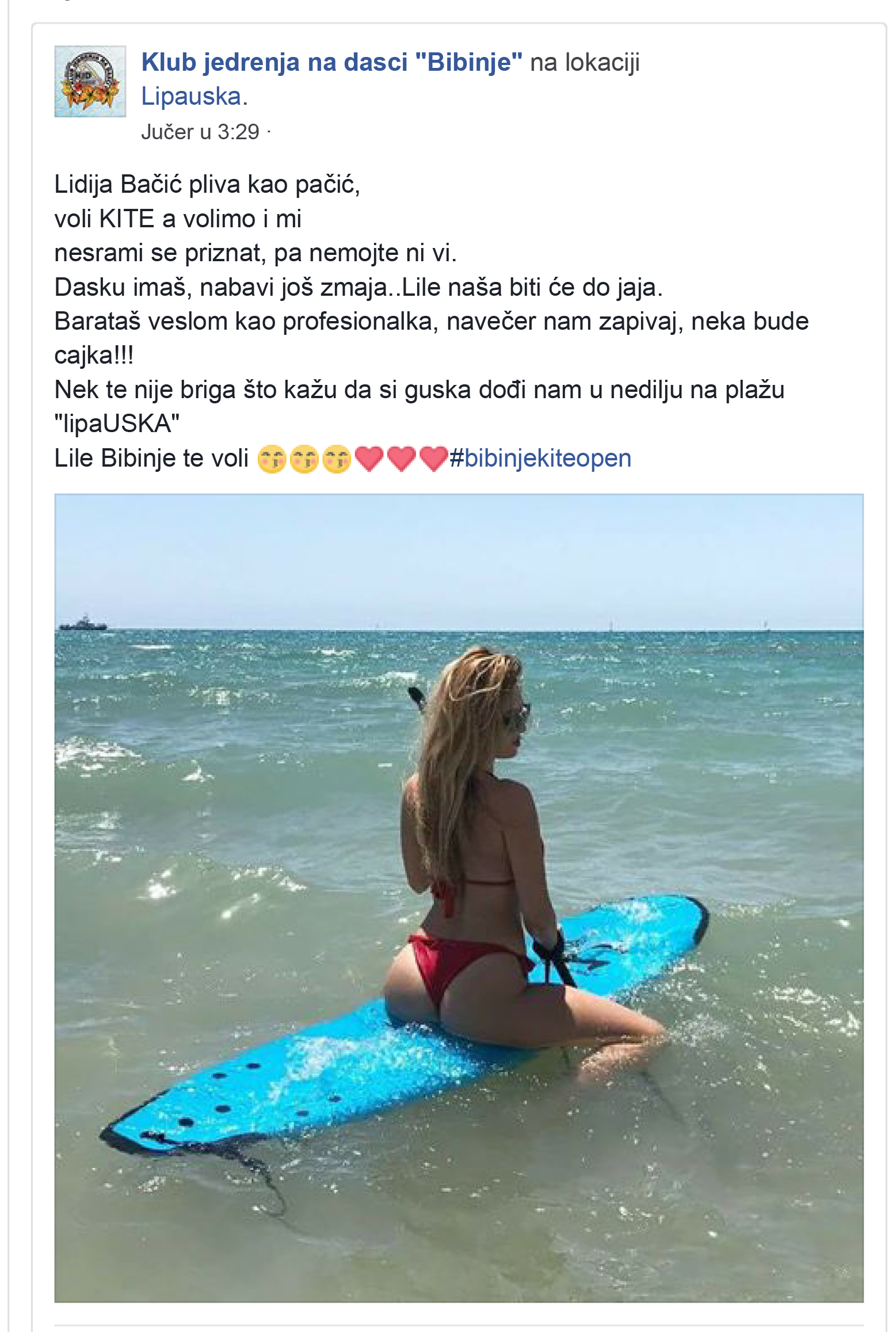The image size is (896, 1332).
Task: Click the "na lokaciji" text in header
Action: tap(585, 62)
